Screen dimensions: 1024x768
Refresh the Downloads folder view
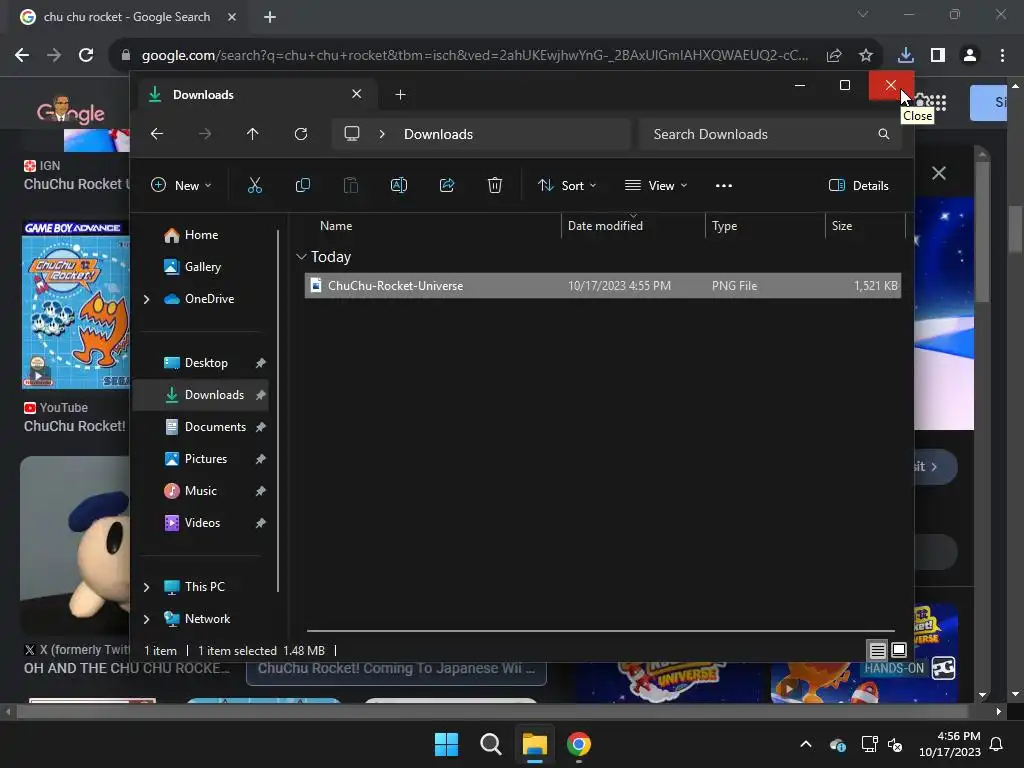300,134
